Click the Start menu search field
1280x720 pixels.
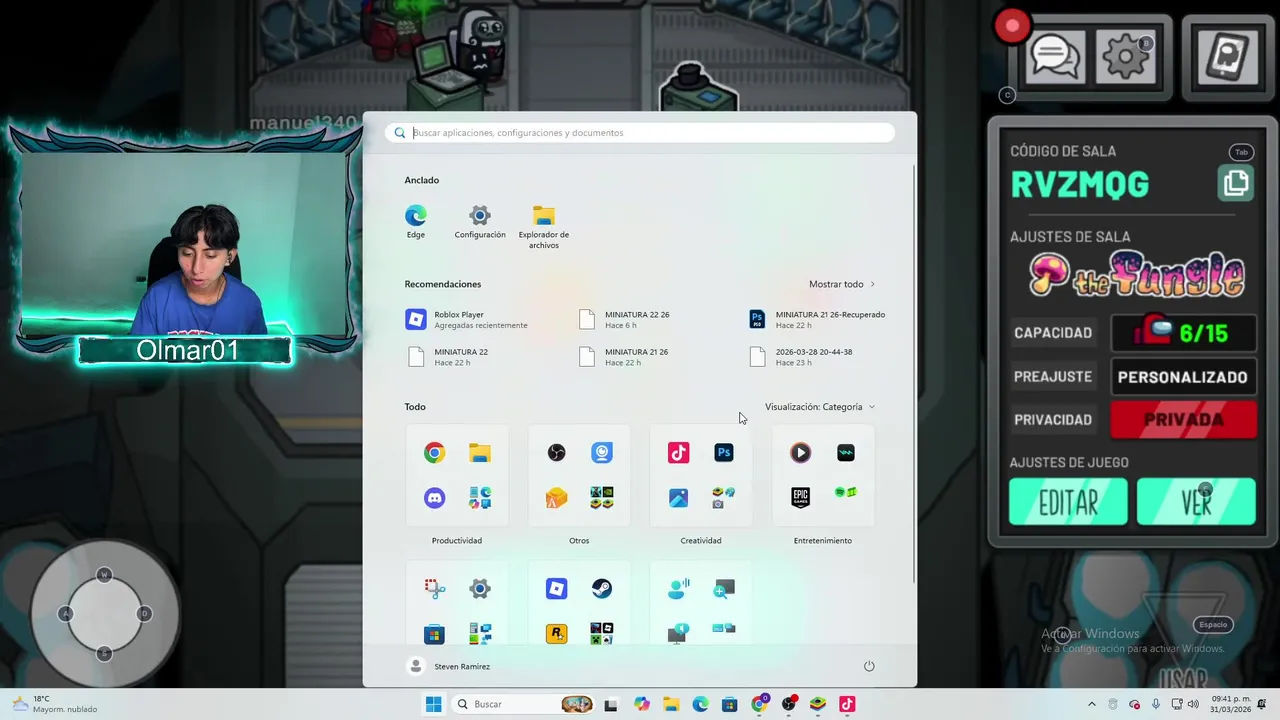[640, 133]
